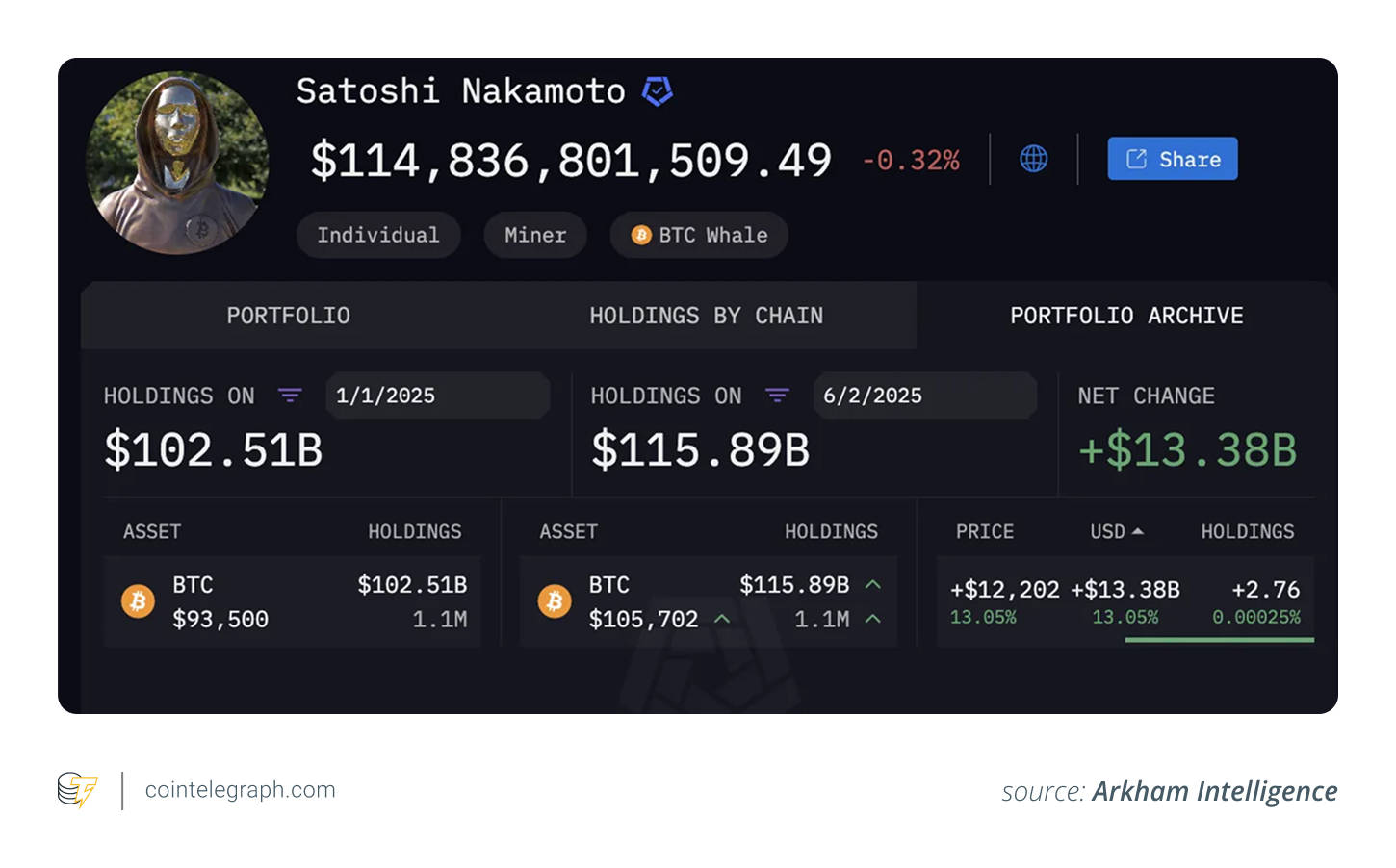The width and height of the screenshot is (1396, 868).
Task: Follow the Arkham Intelligence source link
Action: (1214, 791)
